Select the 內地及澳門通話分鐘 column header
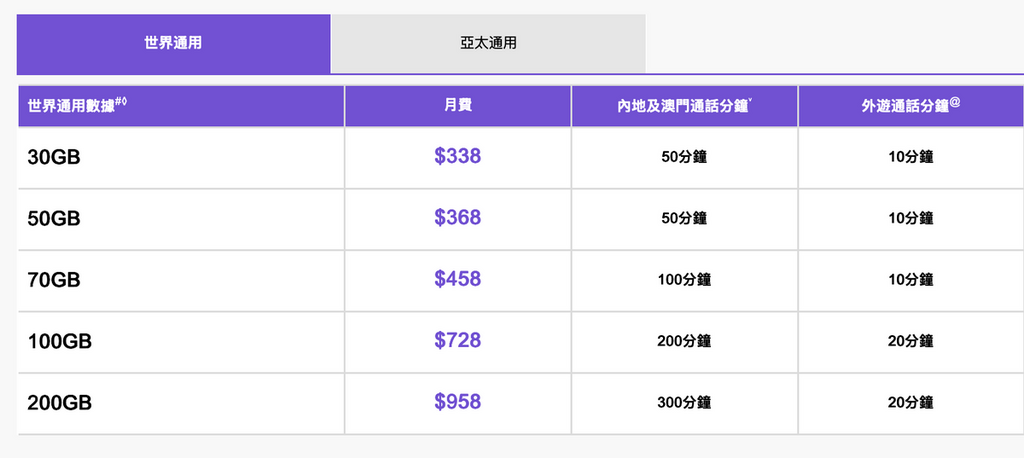Image resolution: width=1024 pixels, height=458 pixels. tap(684, 106)
